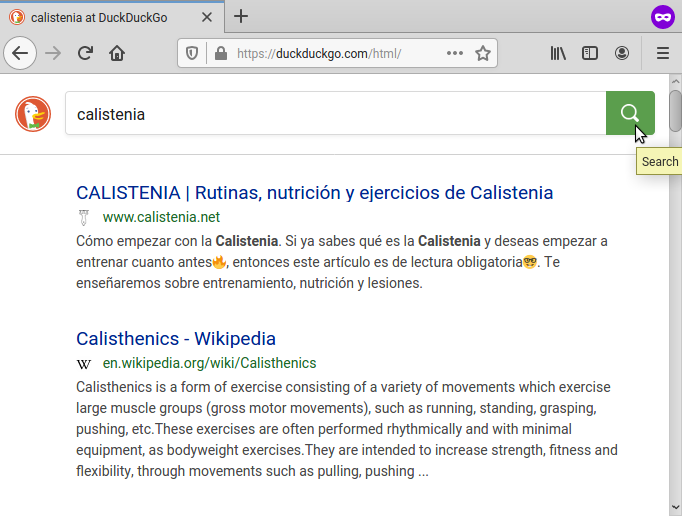682x516 pixels.
Task: Open the Library bookshelf icon
Action: tap(558, 54)
